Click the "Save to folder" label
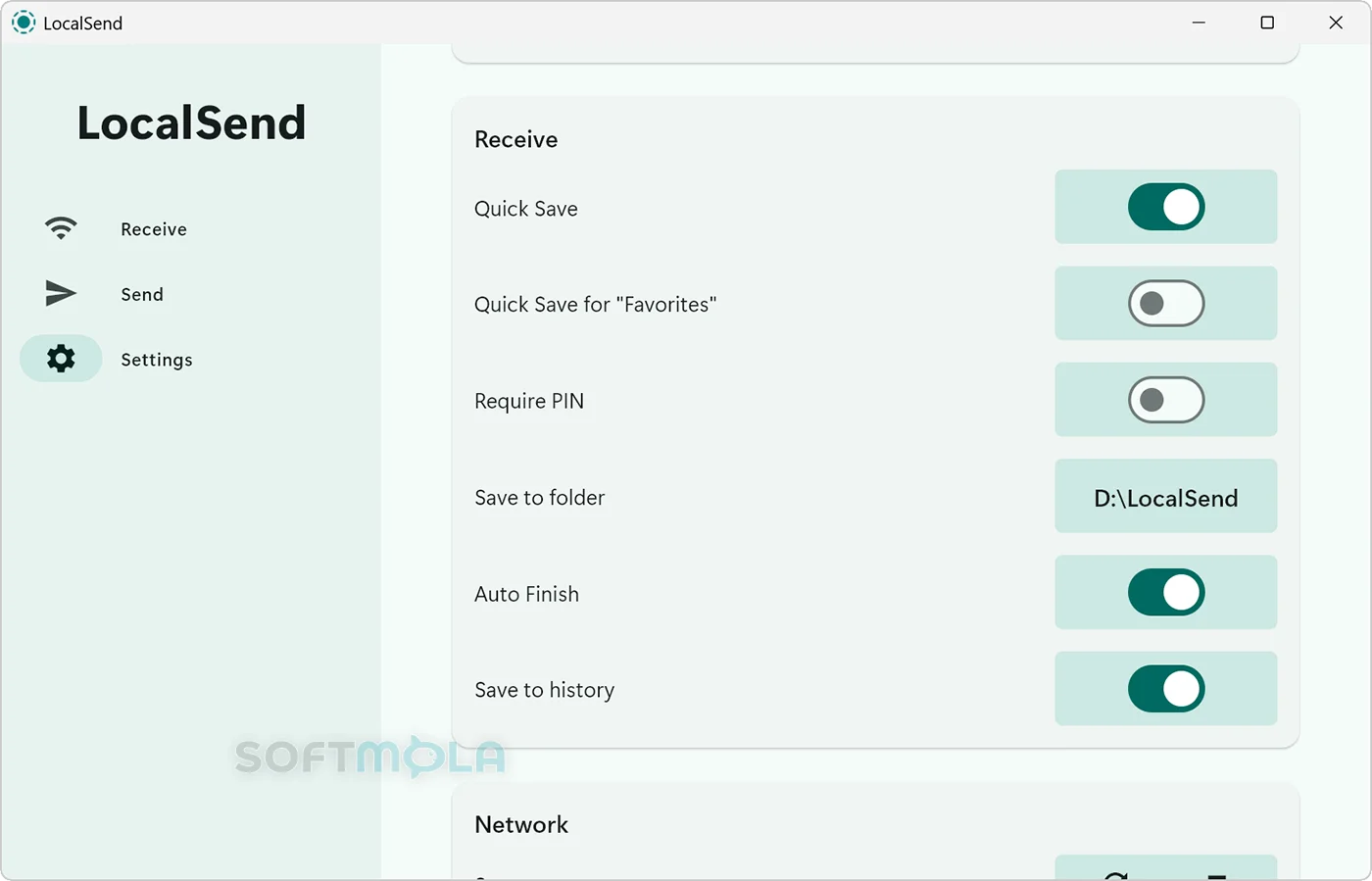This screenshot has width=1372, height=881. 540,498
